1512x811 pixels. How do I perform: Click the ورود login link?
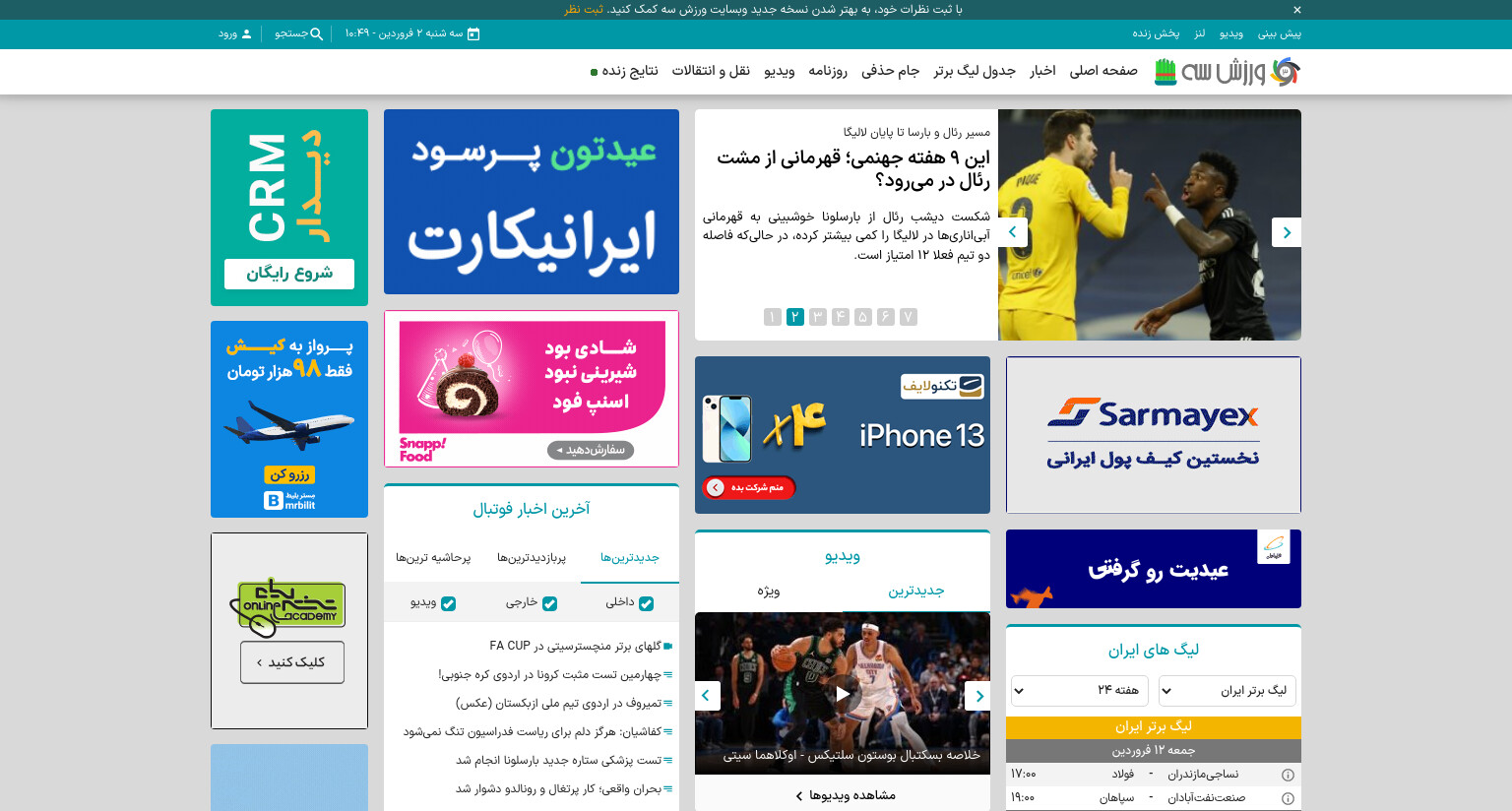pyautogui.click(x=228, y=33)
